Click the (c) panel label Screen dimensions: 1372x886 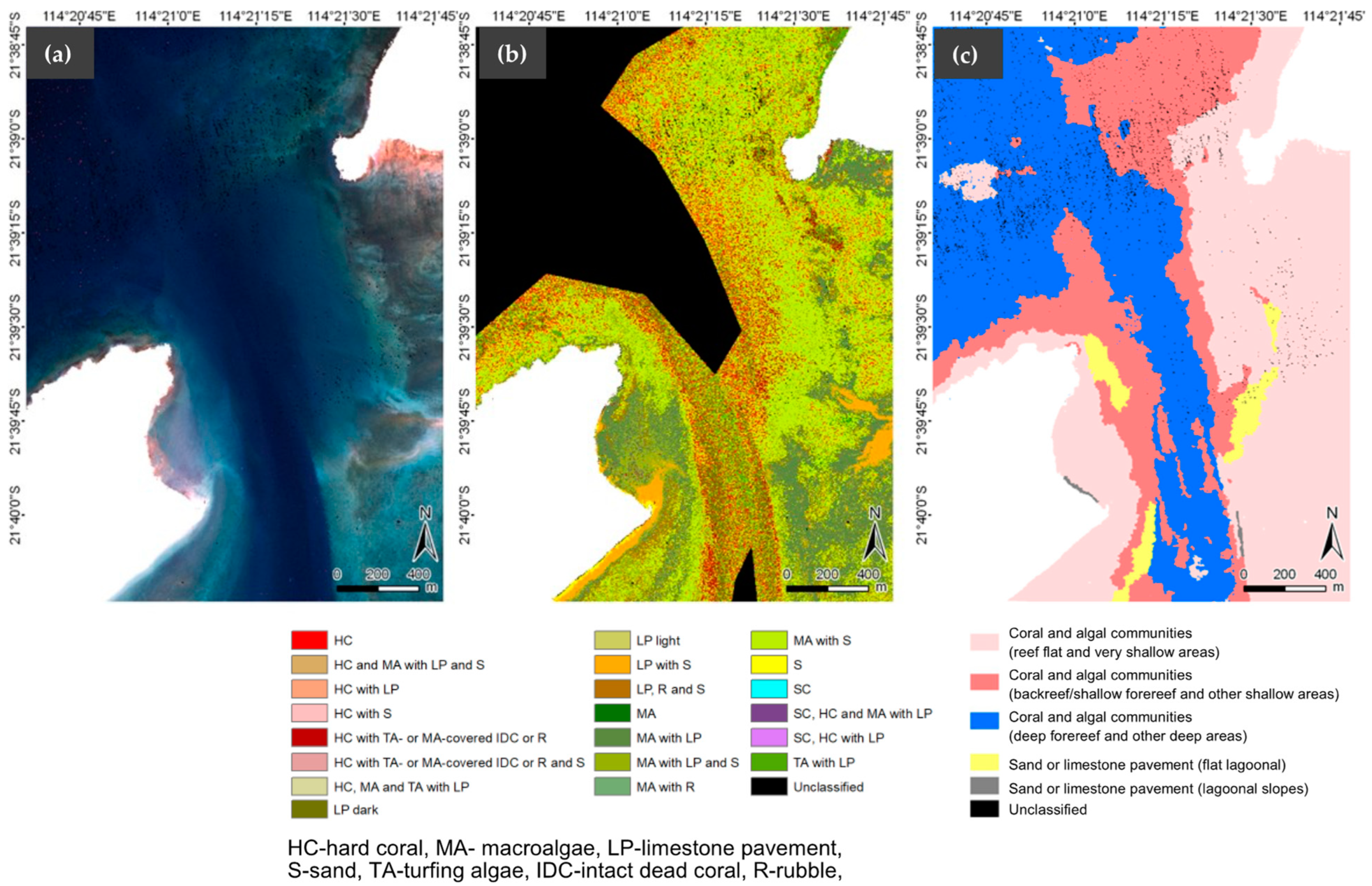pyautogui.click(x=967, y=53)
